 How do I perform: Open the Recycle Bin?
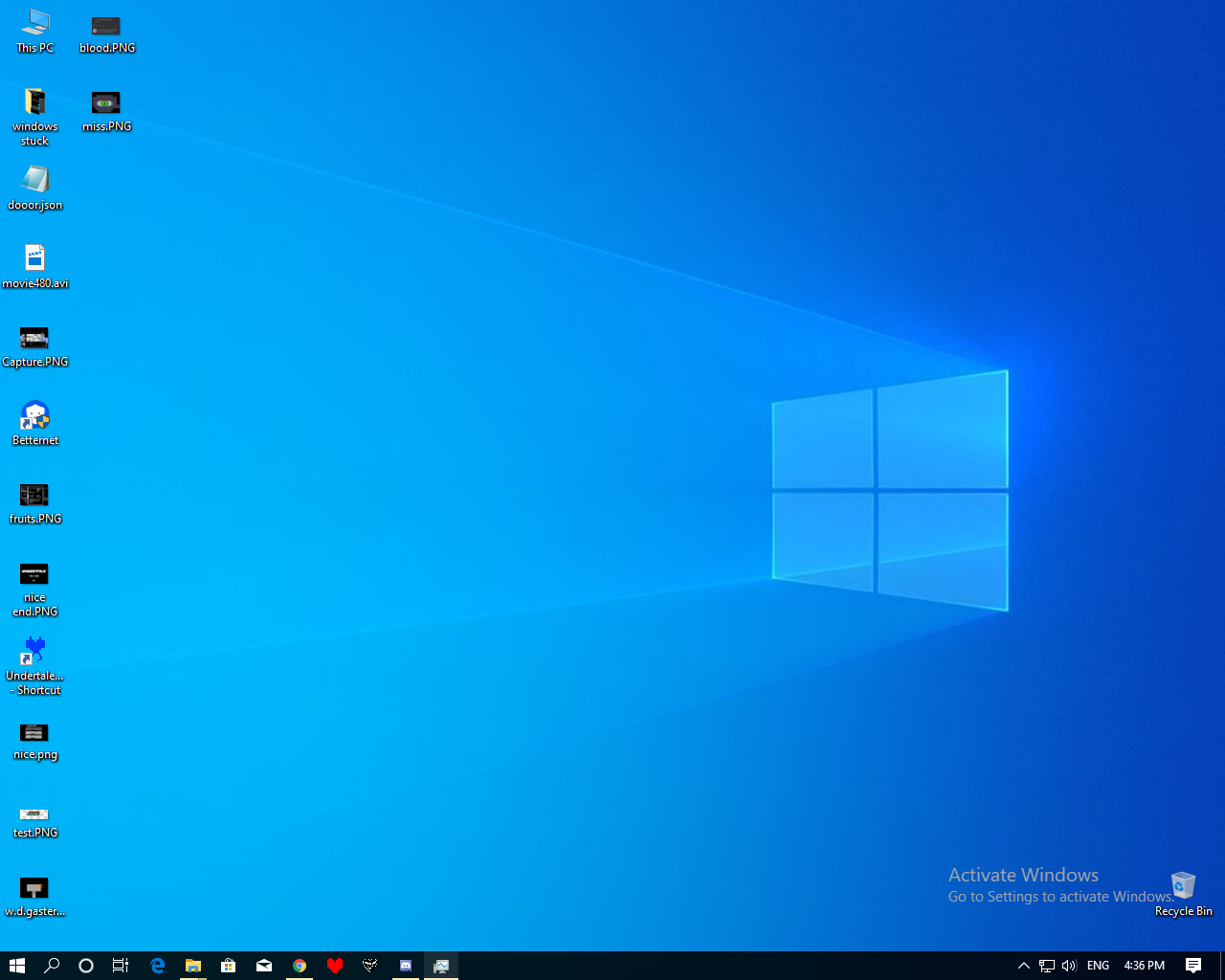point(1183,885)
